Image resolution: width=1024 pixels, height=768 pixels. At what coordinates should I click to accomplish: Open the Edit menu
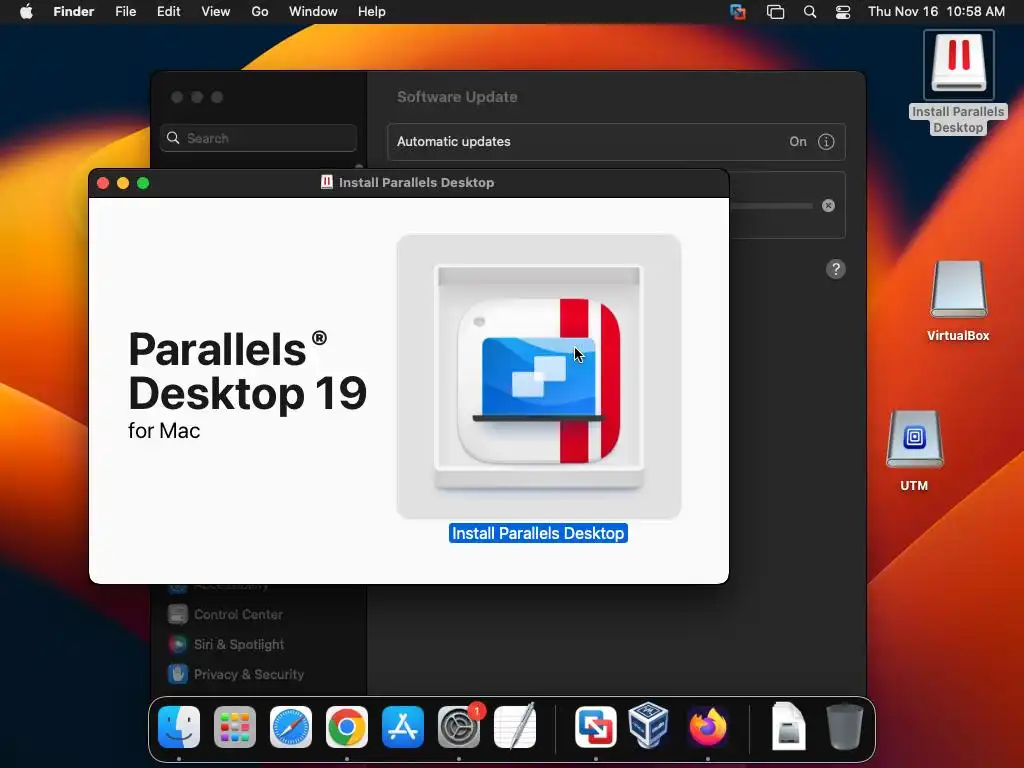(x=168, y=12)
